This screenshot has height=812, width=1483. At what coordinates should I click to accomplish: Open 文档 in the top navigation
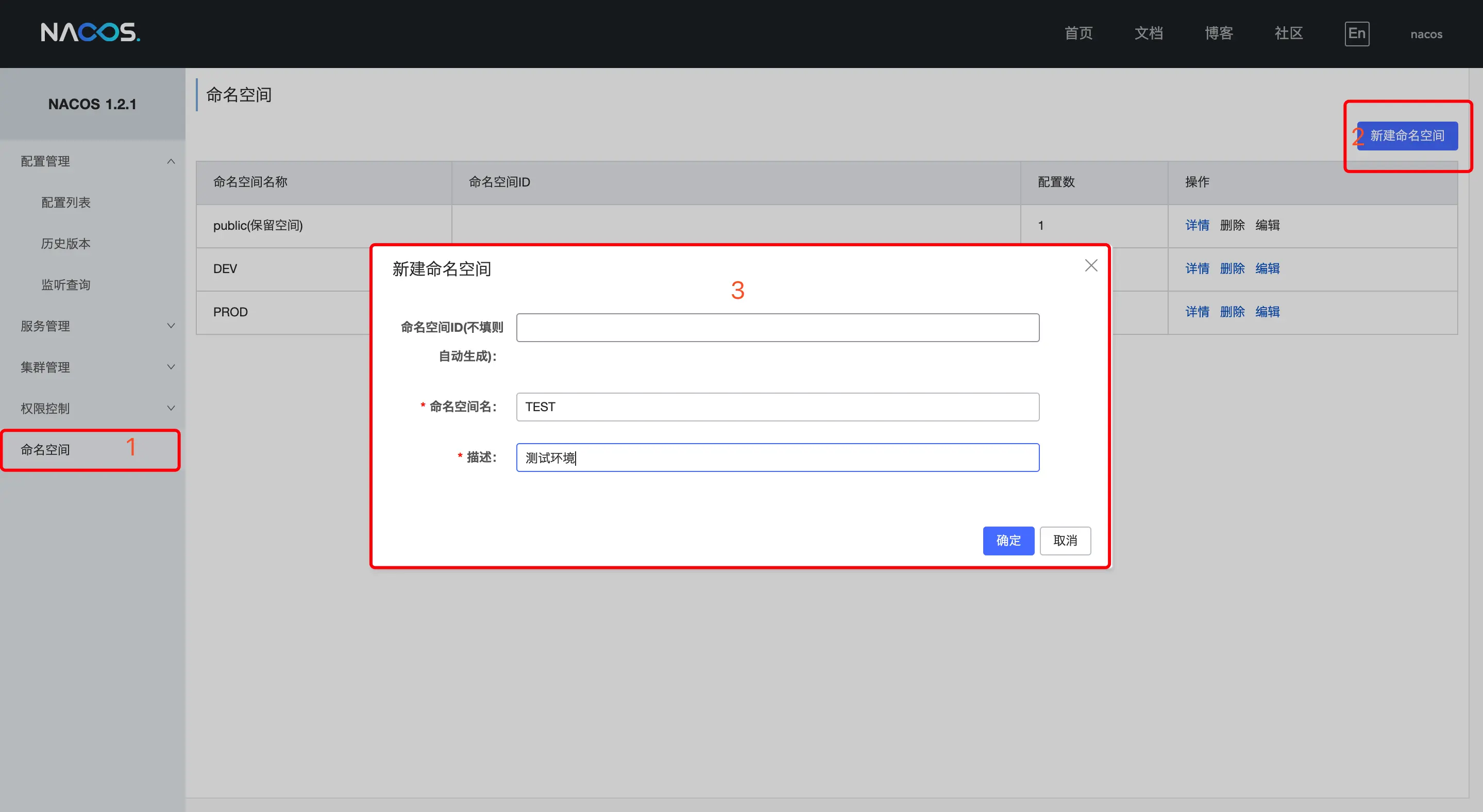click(1149, 33)
